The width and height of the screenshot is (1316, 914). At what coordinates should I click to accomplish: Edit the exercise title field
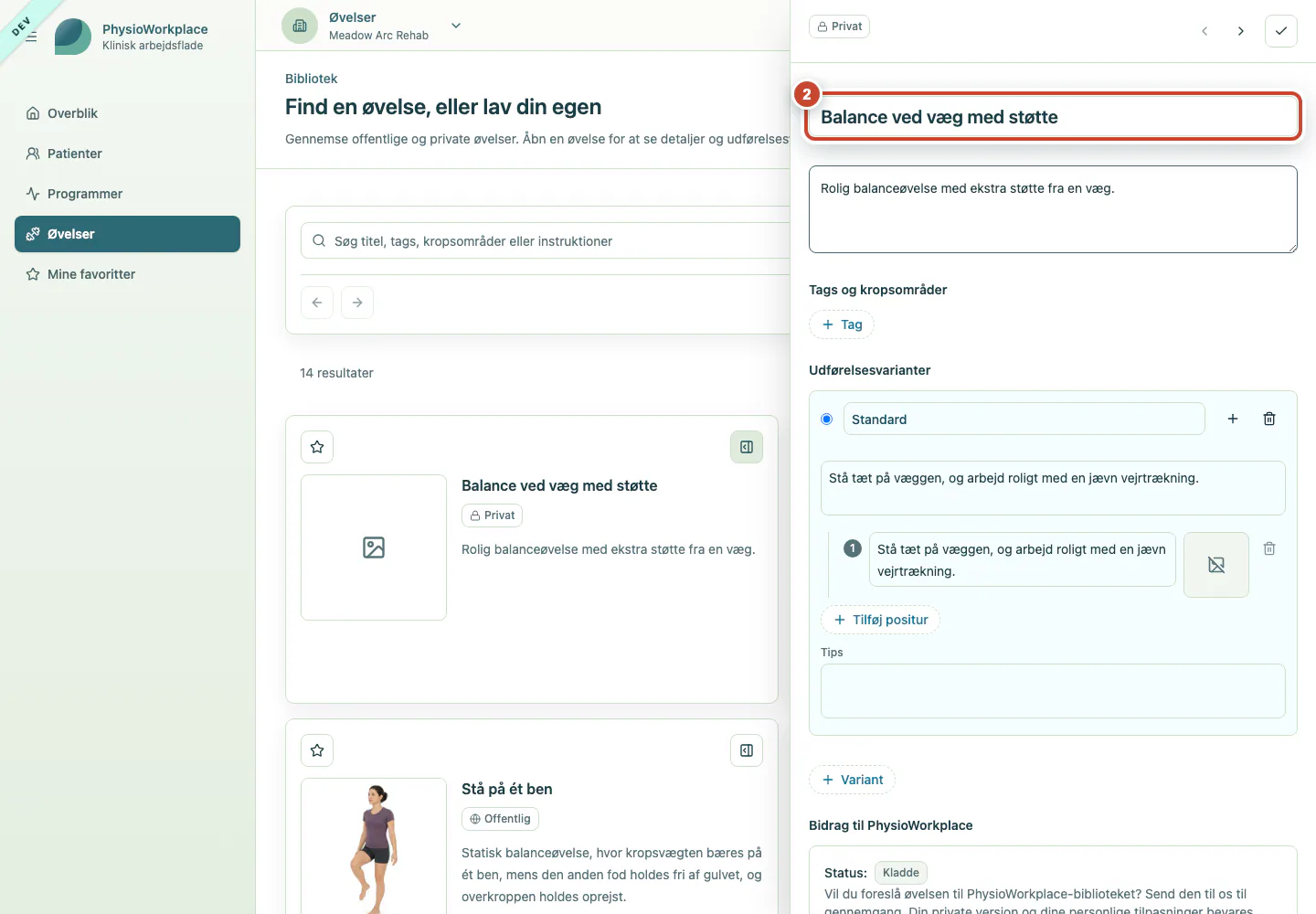(1053, 117)
